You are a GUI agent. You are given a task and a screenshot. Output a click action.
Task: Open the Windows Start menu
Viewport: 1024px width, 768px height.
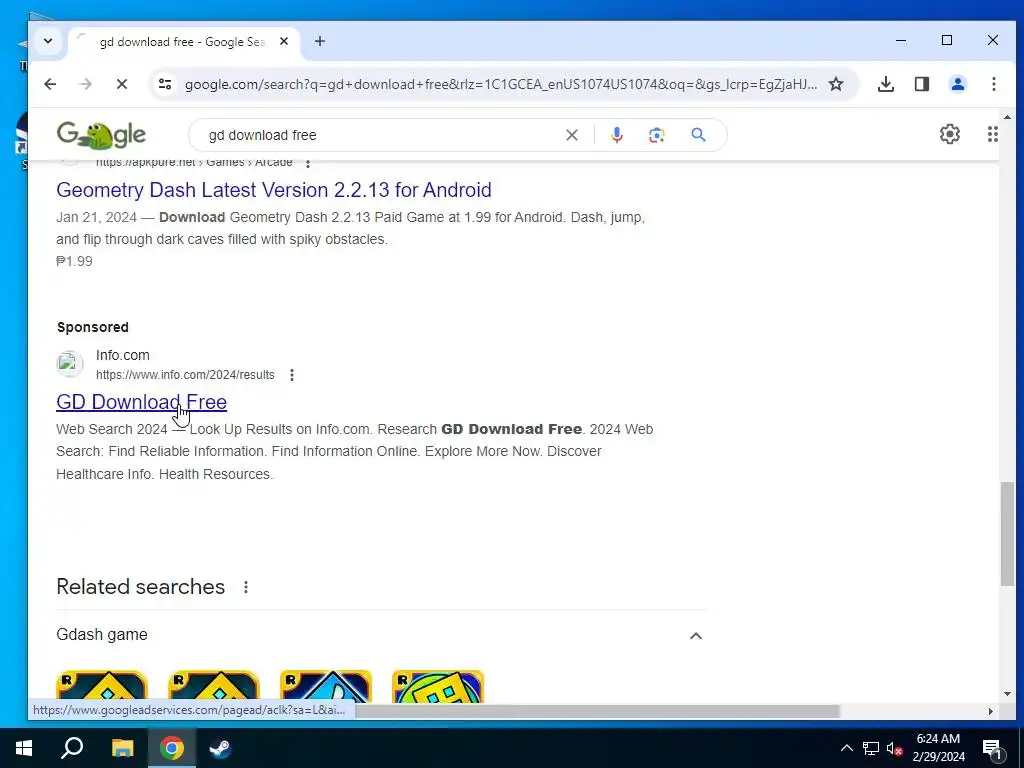(x=24, y=748)
